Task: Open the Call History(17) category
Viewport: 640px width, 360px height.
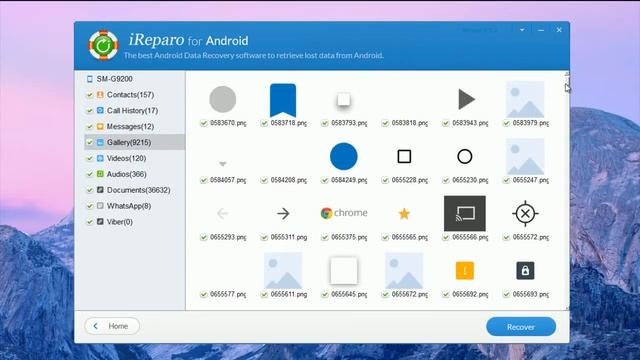Action: [x=132, y=111]
